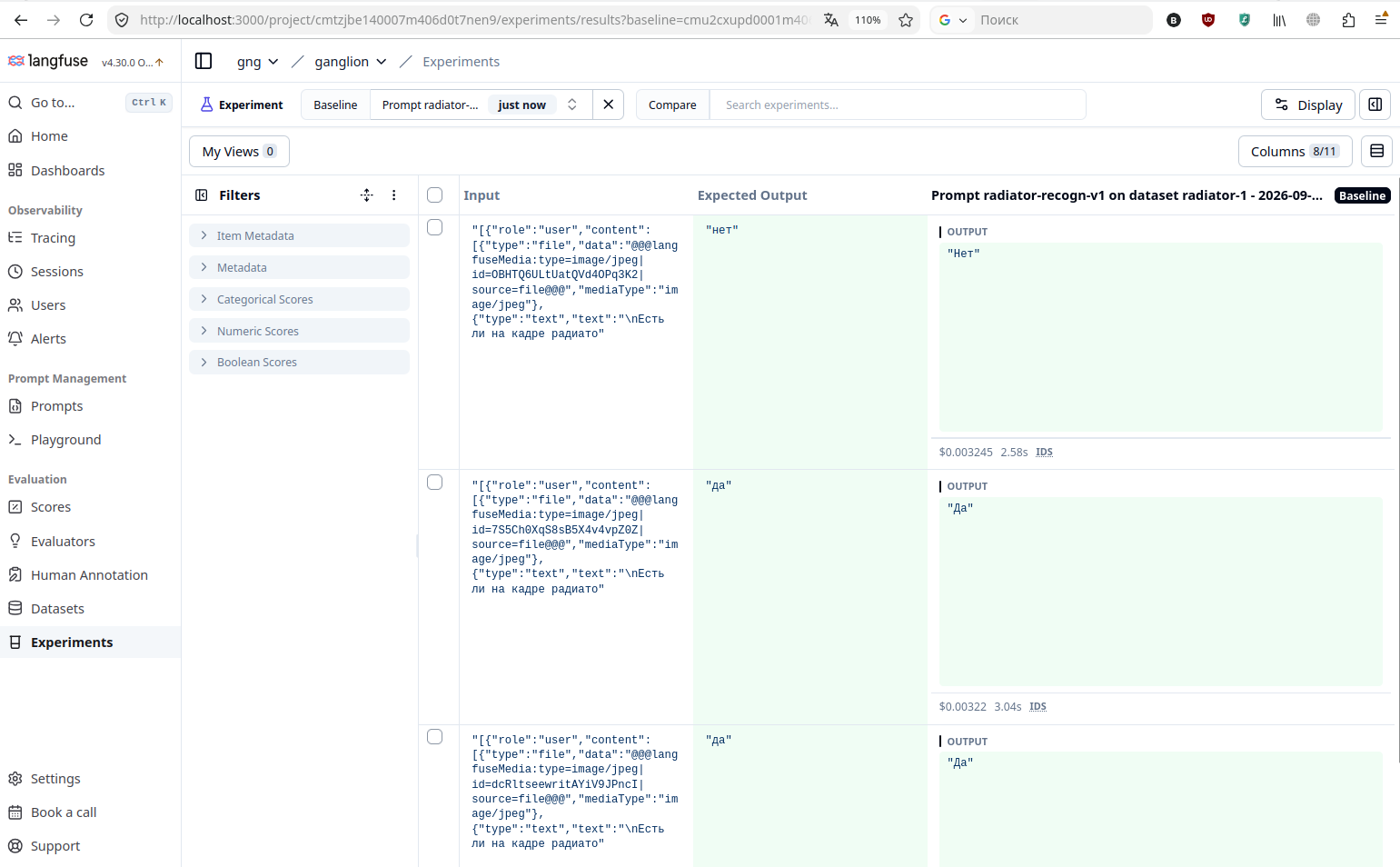Open the ganglion project dropdown
The image size is (1400, 867).
coord(351,62)
